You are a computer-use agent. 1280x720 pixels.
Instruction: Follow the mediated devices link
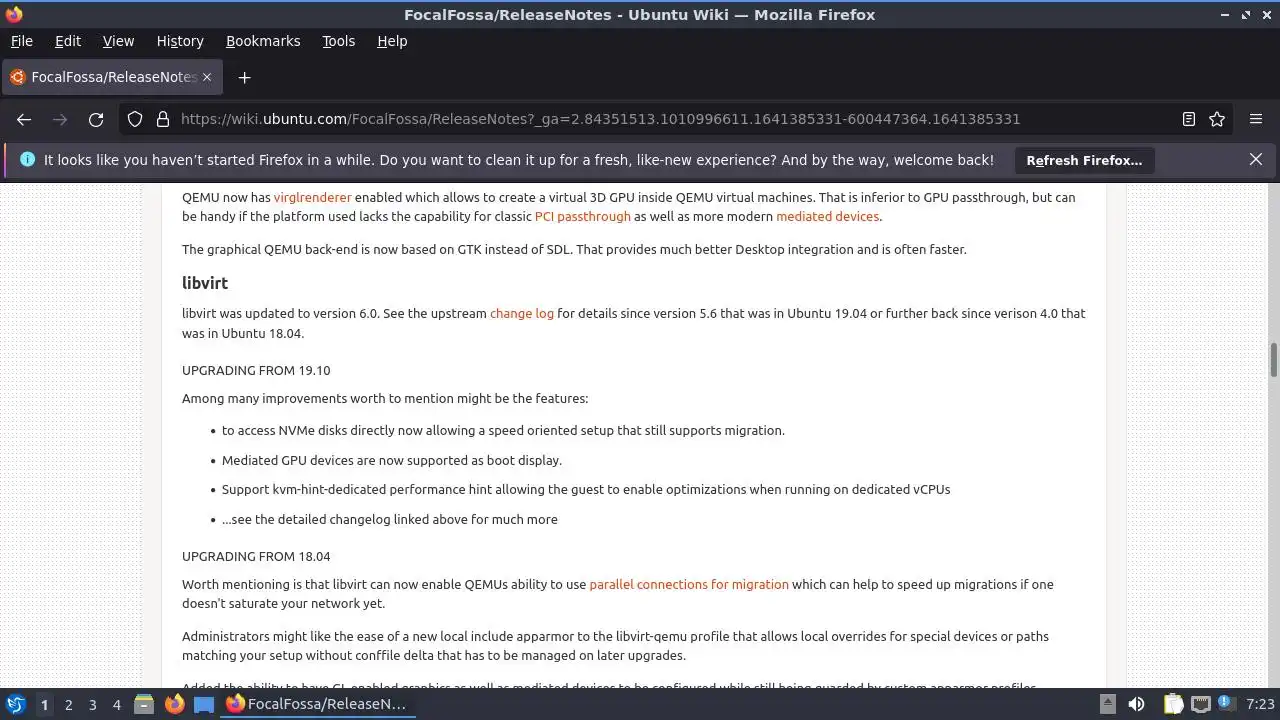[x=827, y=216]
